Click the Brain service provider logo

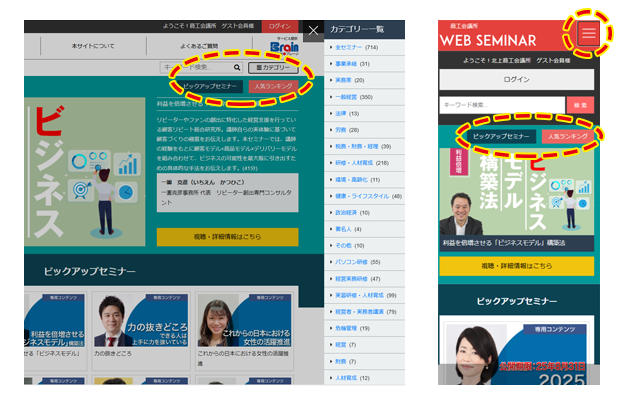(277, 46)
